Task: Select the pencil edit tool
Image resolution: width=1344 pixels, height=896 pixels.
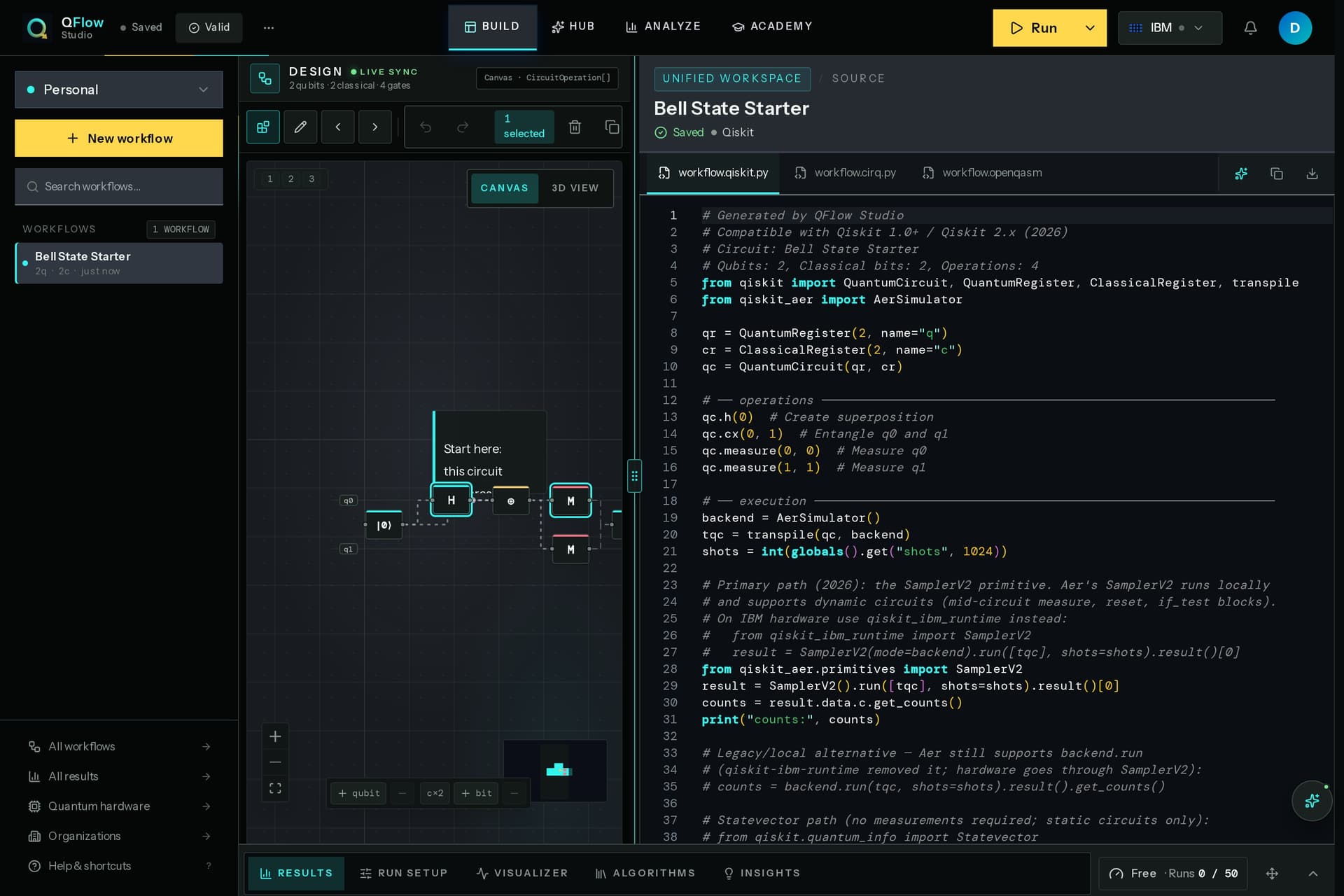Action: (x=300, y=127)
